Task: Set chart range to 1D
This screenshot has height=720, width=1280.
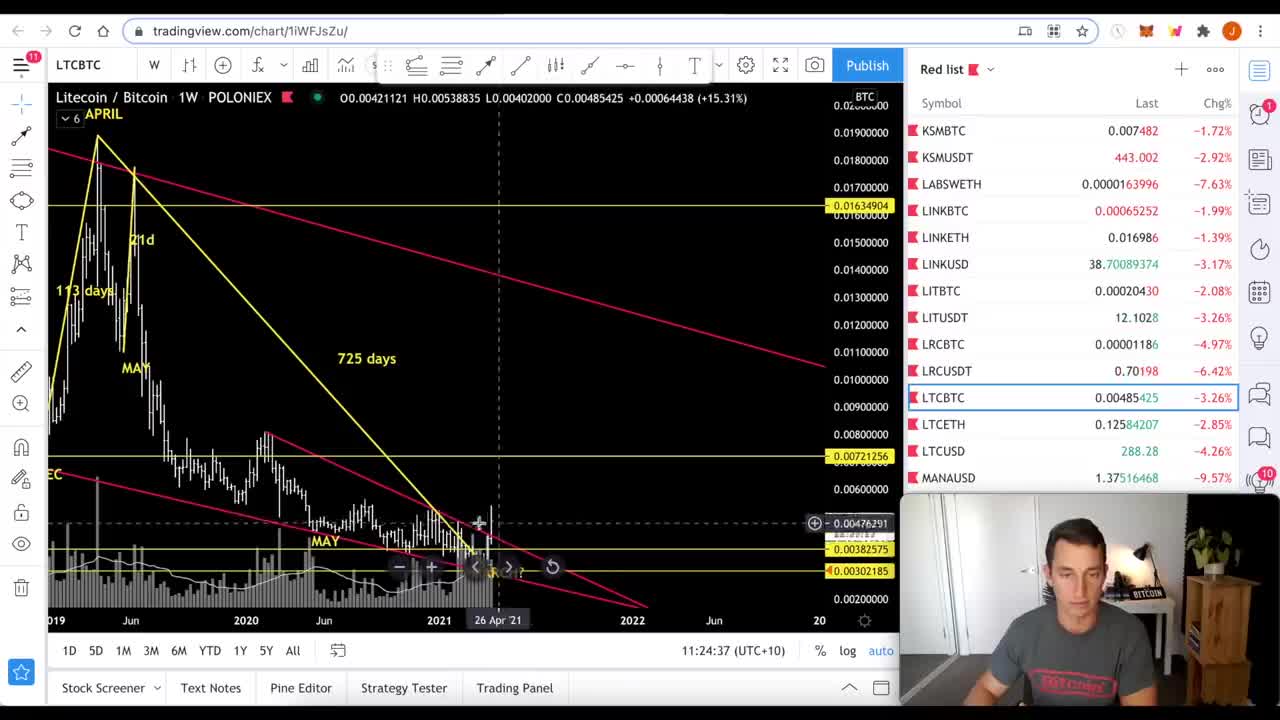Action: (x=69, y=651)
